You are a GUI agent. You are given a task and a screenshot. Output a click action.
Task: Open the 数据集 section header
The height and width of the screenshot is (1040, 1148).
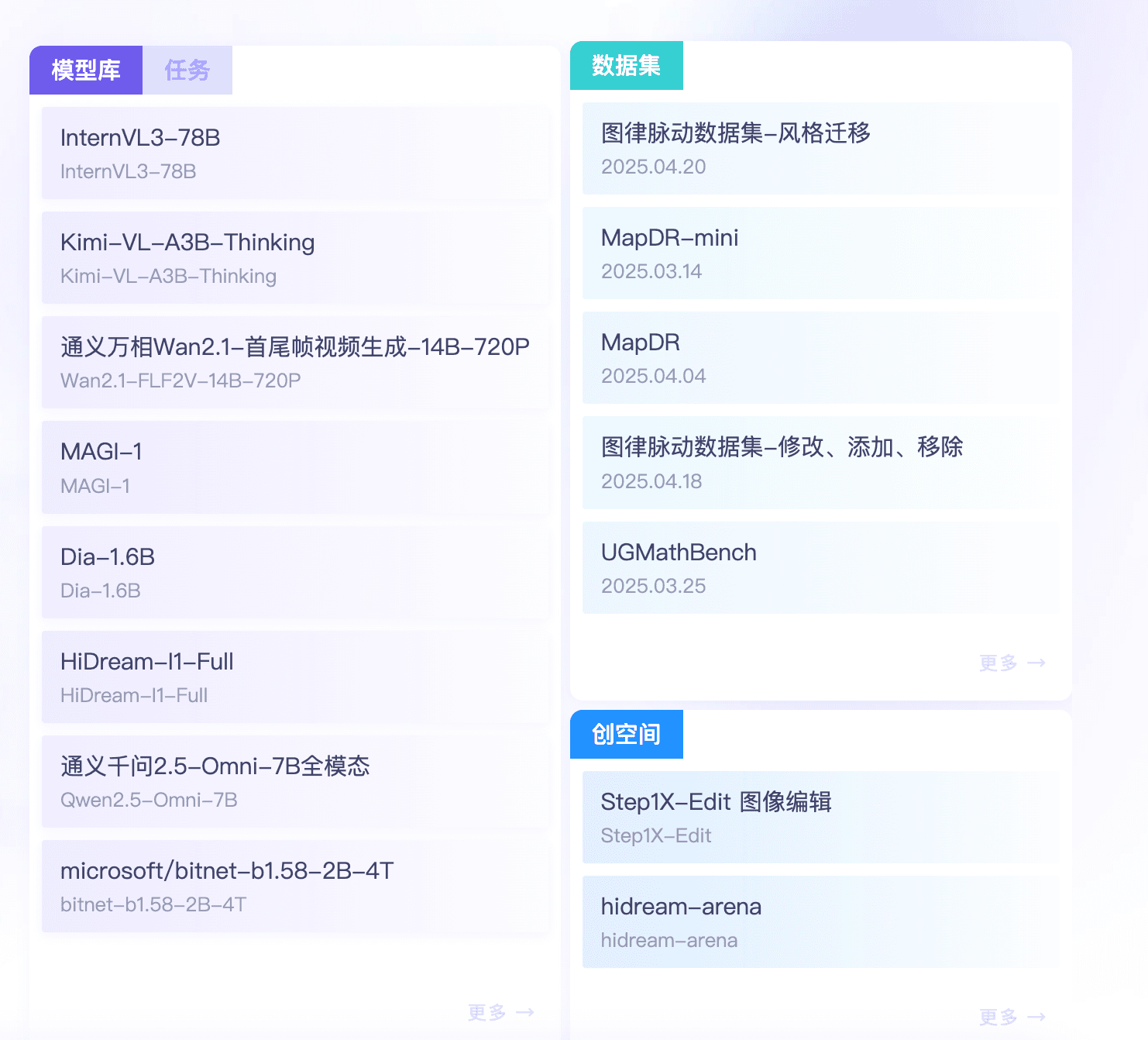click(x=627, y=65)
